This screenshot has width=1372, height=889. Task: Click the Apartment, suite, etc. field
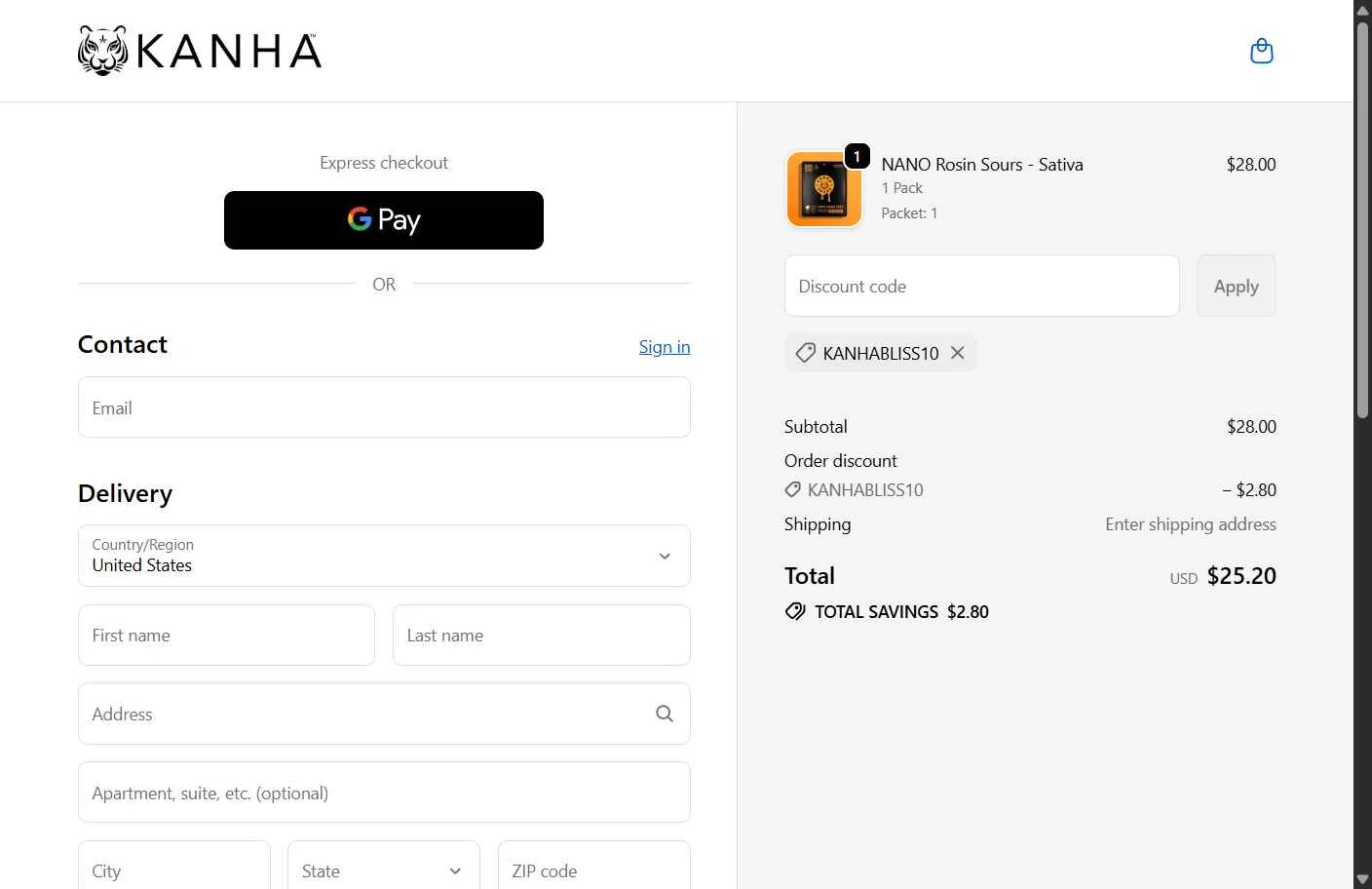[x=384, y=792]
